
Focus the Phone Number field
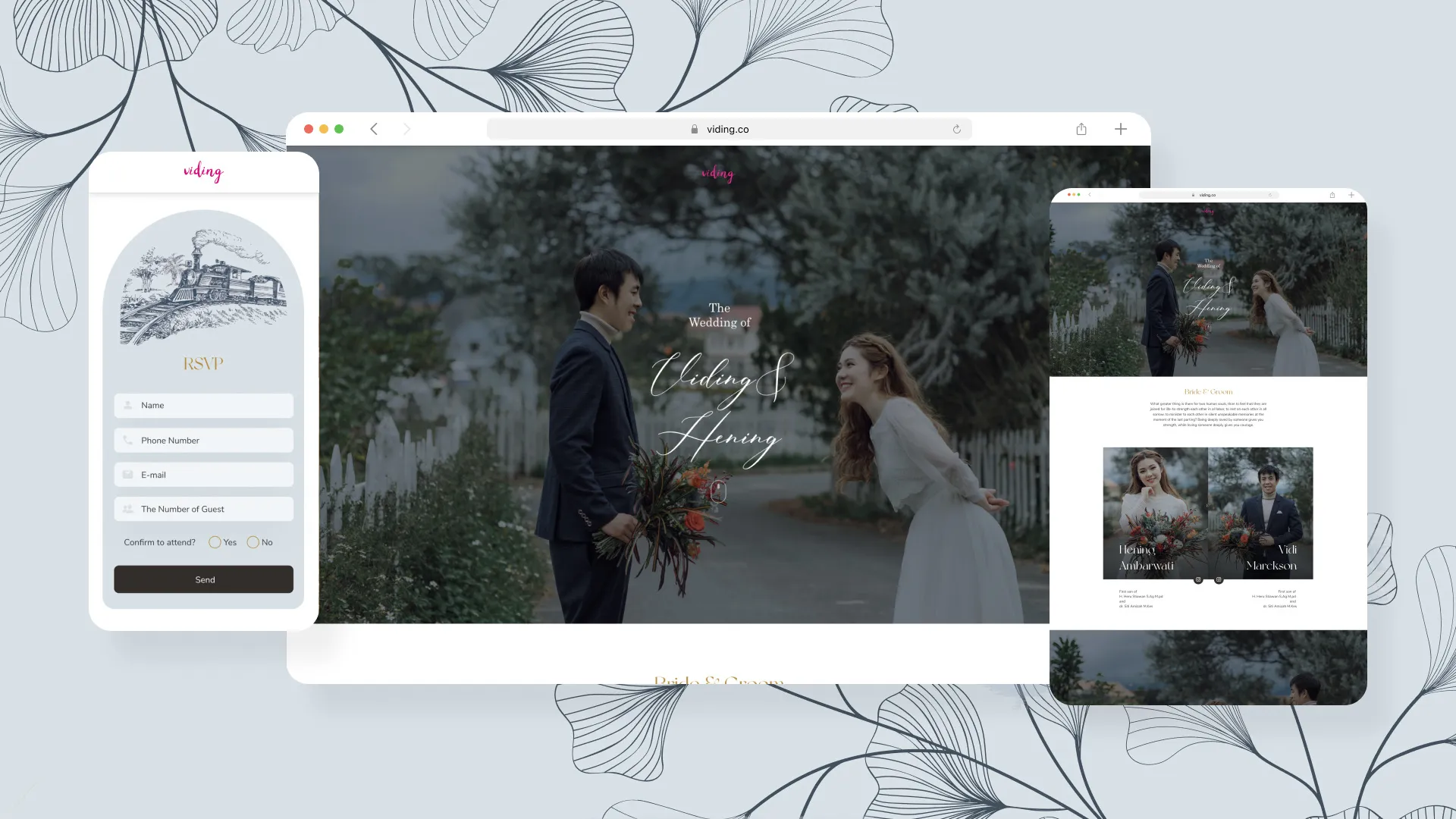tap(203, 441)
